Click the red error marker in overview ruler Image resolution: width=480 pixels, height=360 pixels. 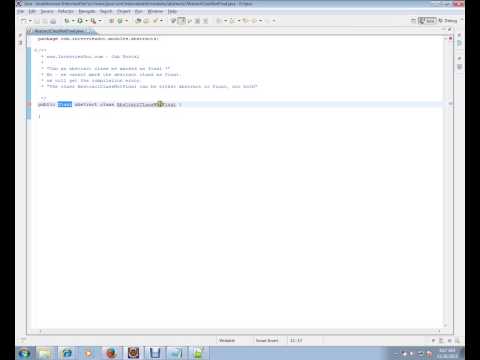pyautogui.click(x=450, y=39)
